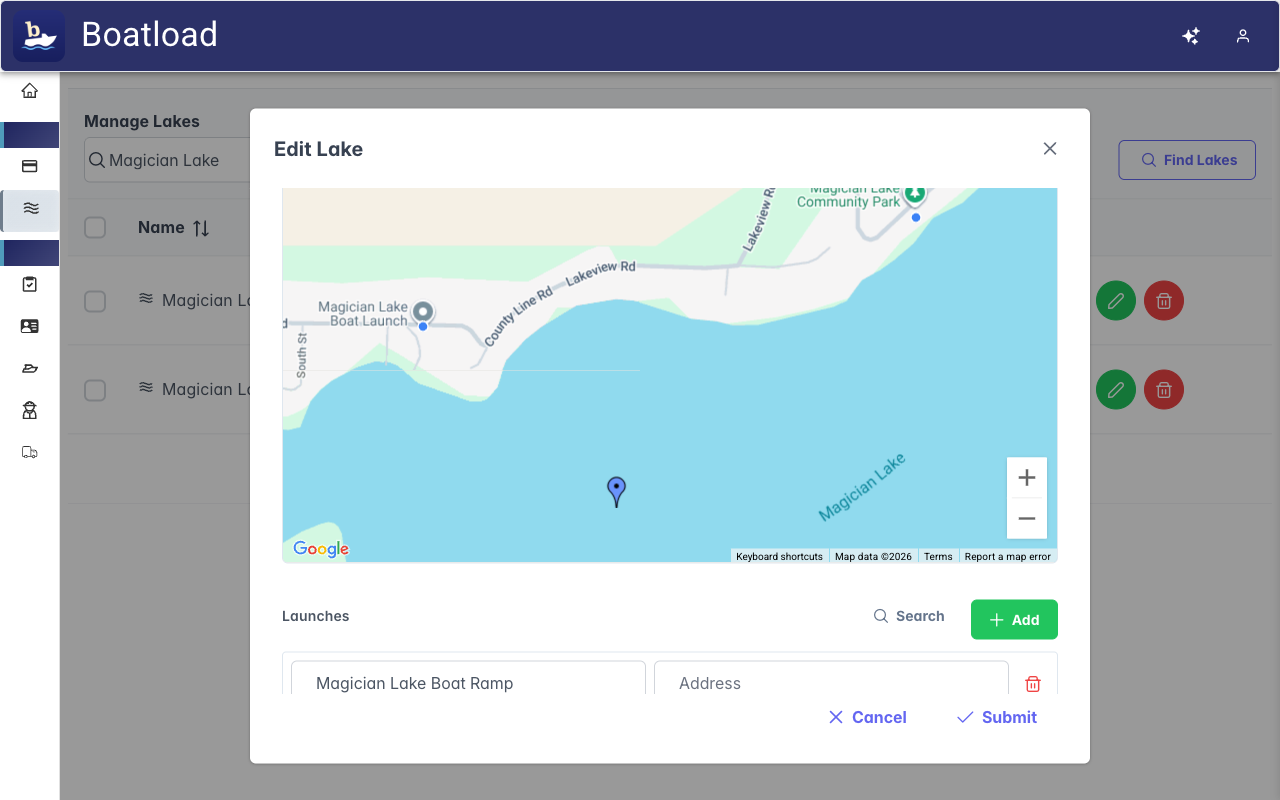Click edit pencil for first Magician Lake row
This screenshot has height=800, width=1280.
[x=1116, y=300]
